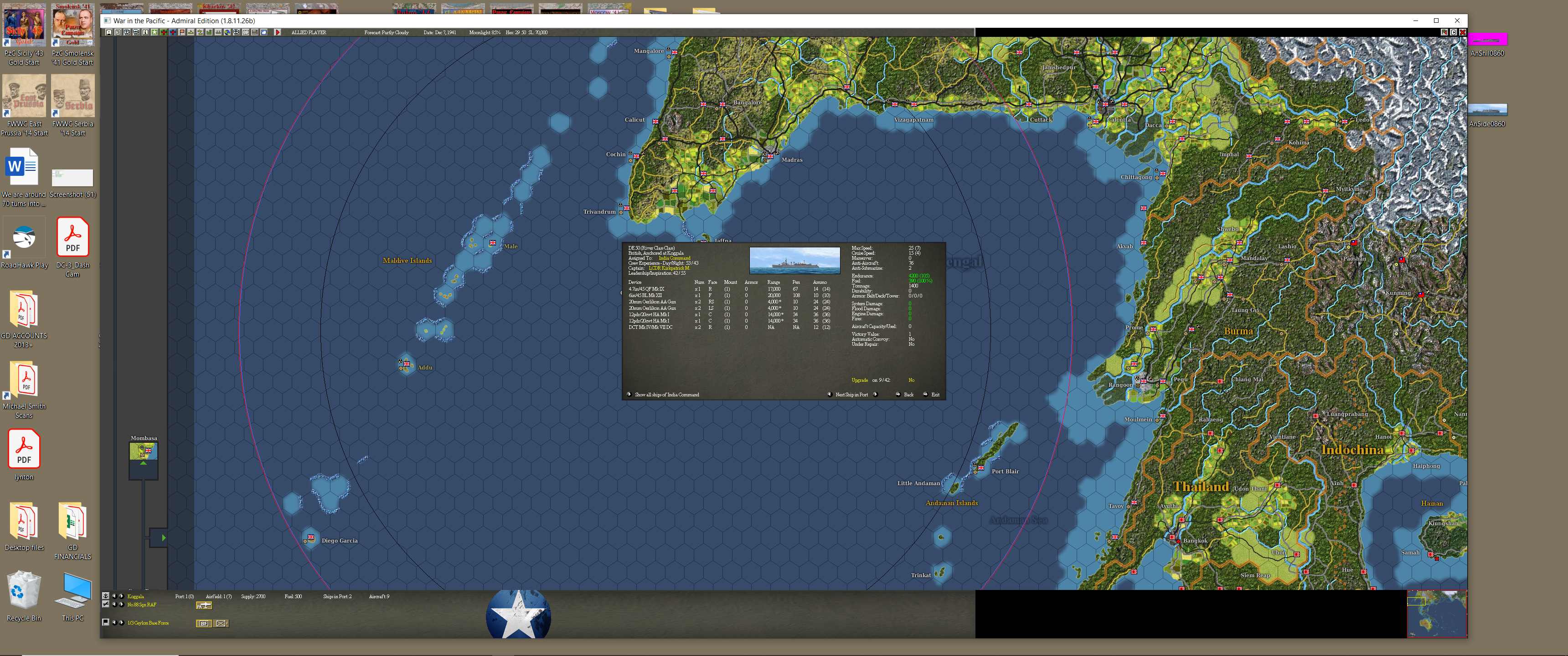
Task: Click the anchor icon beside Koggala
Action: point(105,596)
